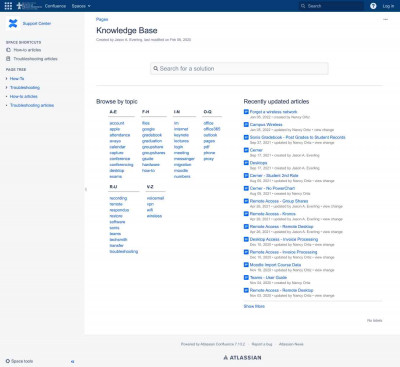Viewport: 400px width, 367px height.
Task: Browse the moodle topic label
Action: [181, 170]
